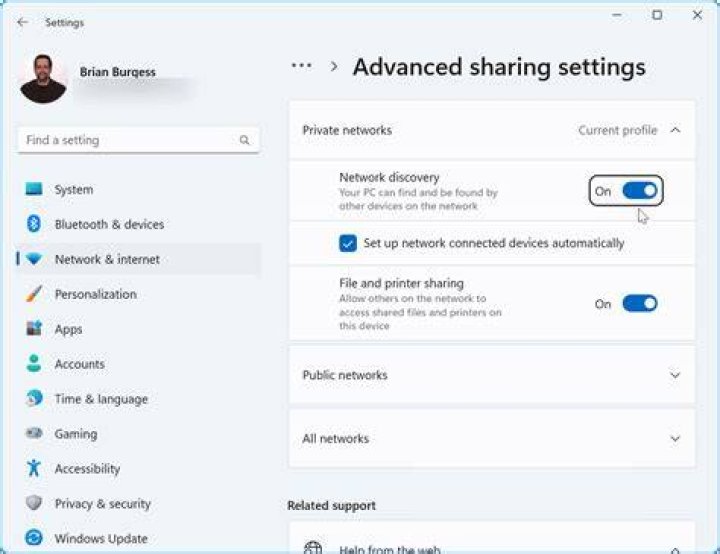Click the Bluetooth icon in sidebar

(x=34, y=224)
